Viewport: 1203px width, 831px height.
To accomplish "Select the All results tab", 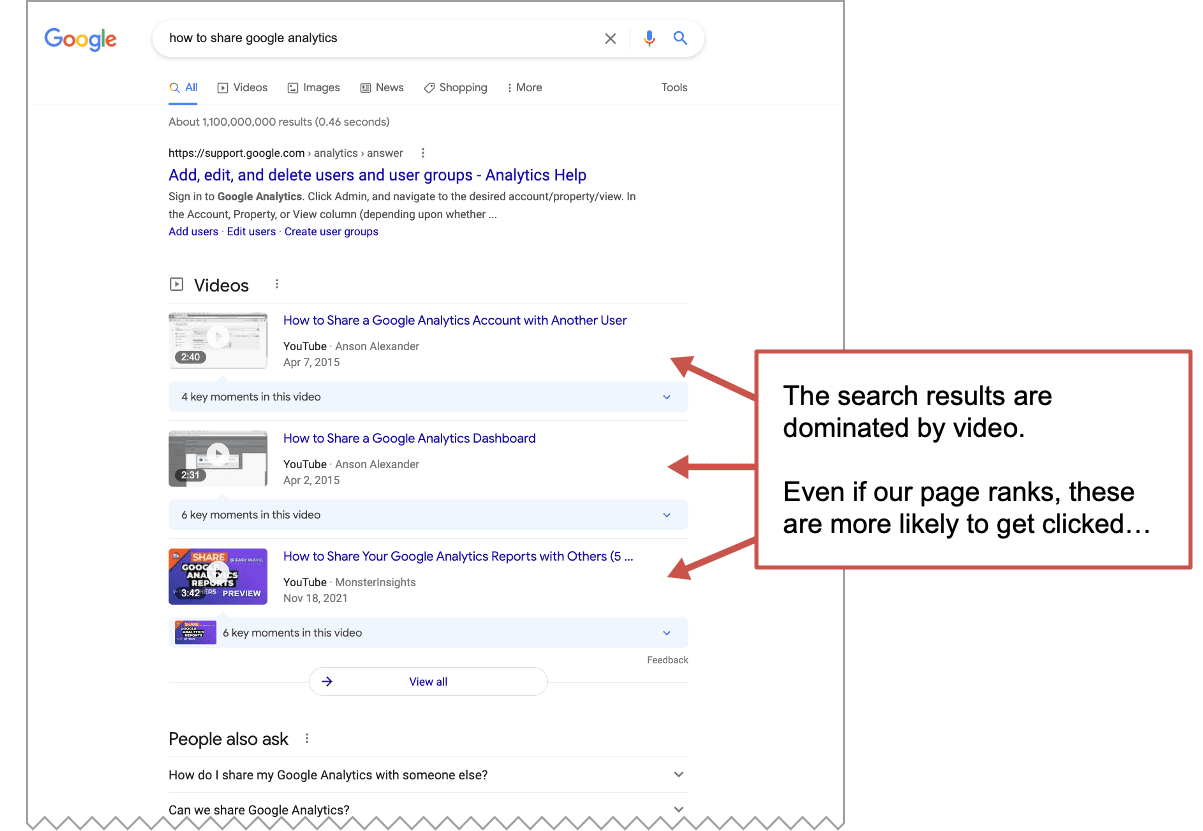I will pos(184,88).
